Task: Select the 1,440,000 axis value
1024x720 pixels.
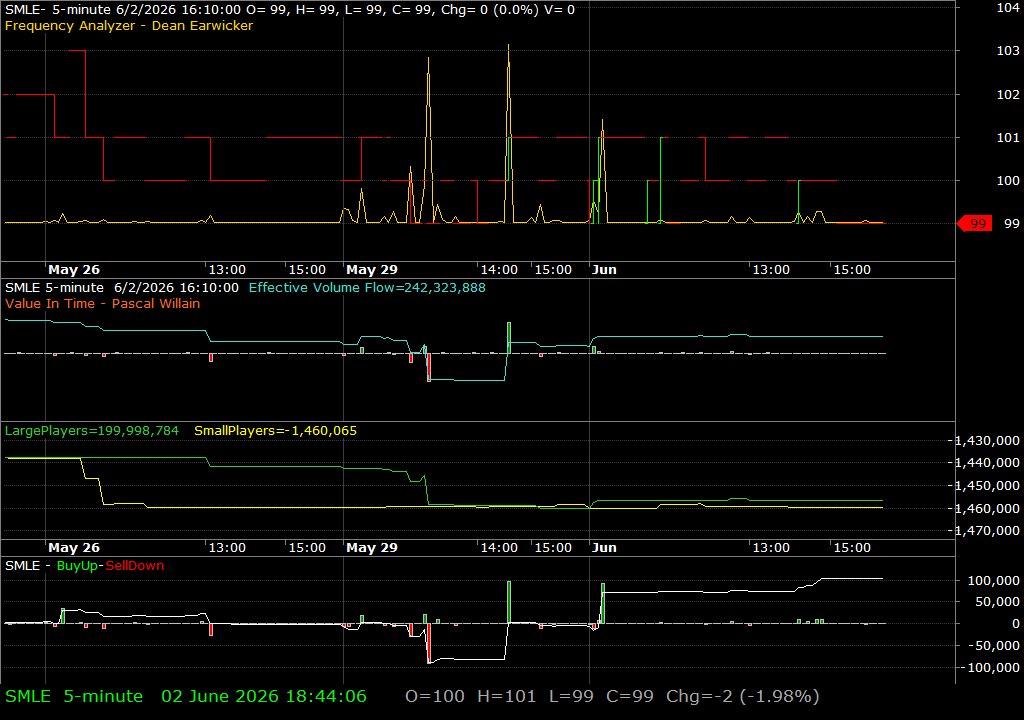Action: point(987,463)
